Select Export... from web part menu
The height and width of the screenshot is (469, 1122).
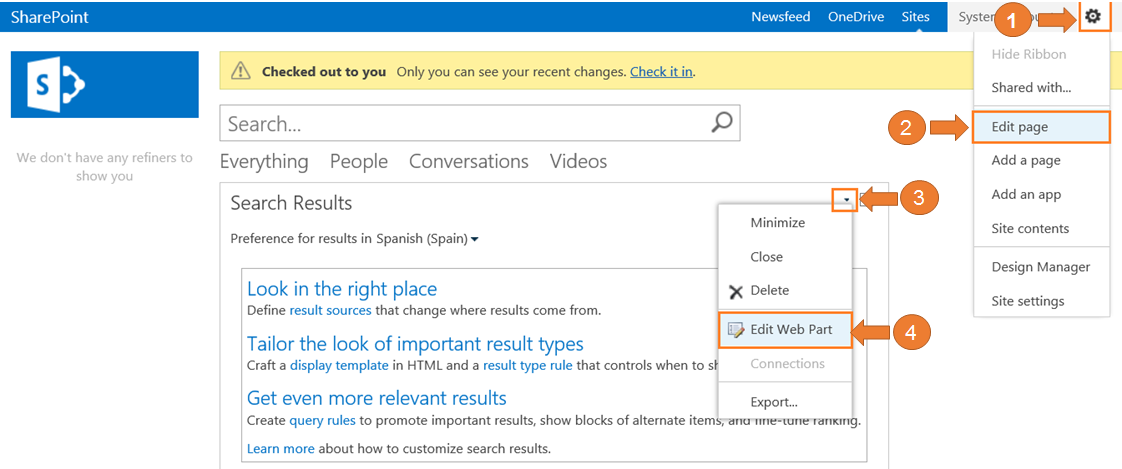click(773, 402)
